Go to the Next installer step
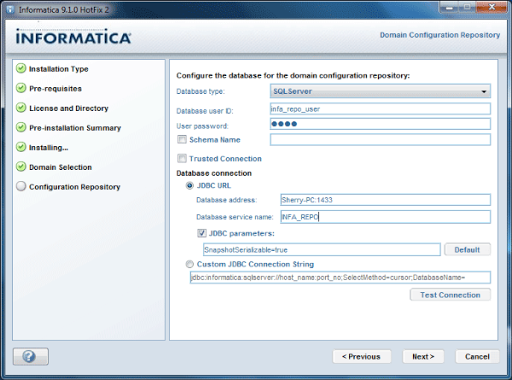512x380 pixels. tap(423, 356)
